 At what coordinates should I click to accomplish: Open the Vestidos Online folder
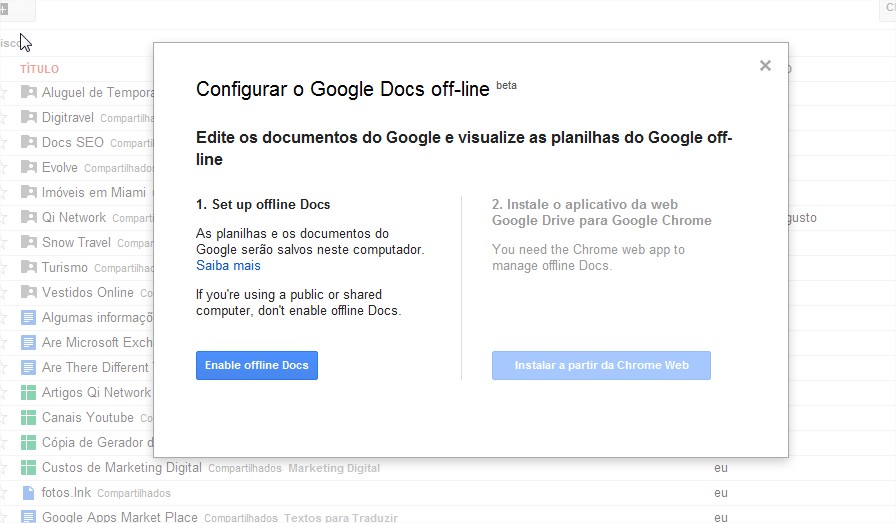(88, 292)
